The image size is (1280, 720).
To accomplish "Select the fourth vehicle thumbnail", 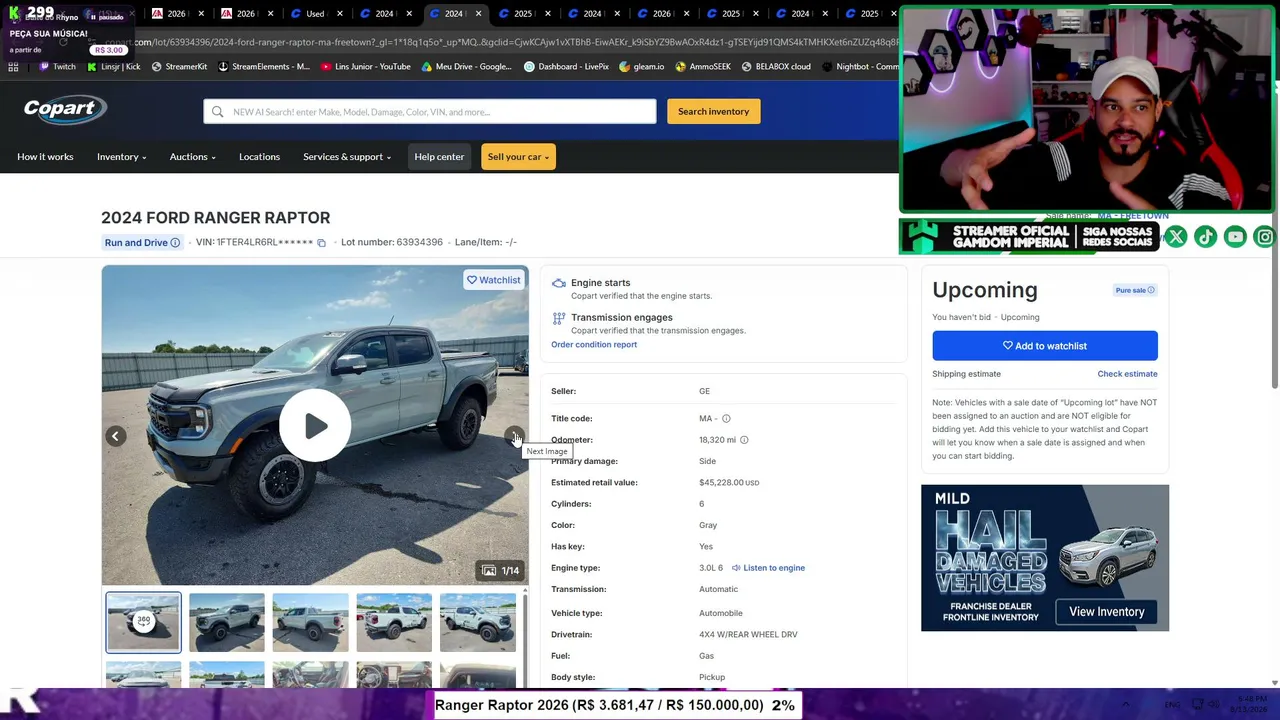I will (x=394, y=622).
